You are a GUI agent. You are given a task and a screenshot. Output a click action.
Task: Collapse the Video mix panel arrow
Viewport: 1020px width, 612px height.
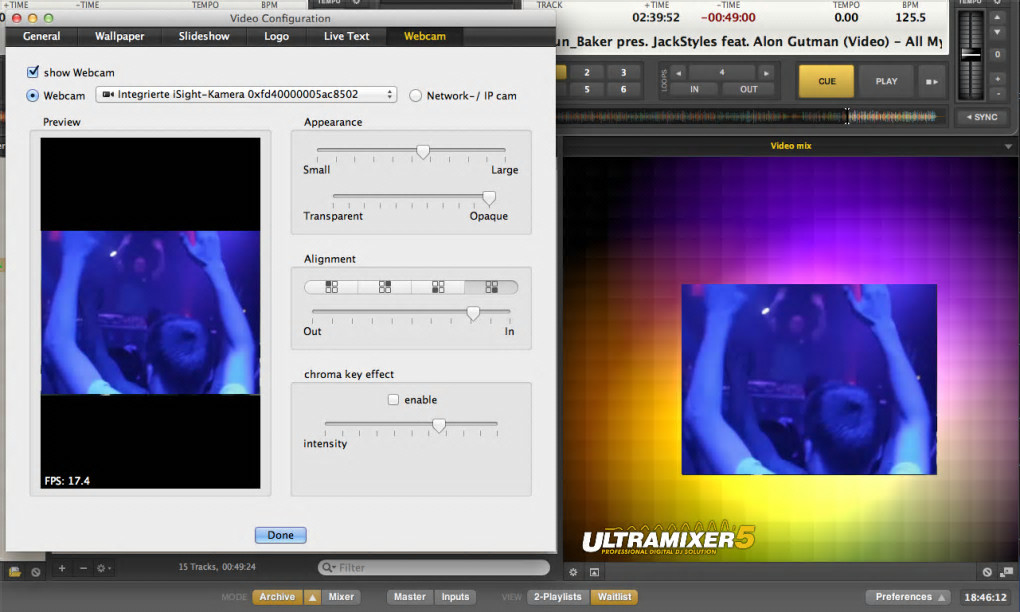(1010, 146)
